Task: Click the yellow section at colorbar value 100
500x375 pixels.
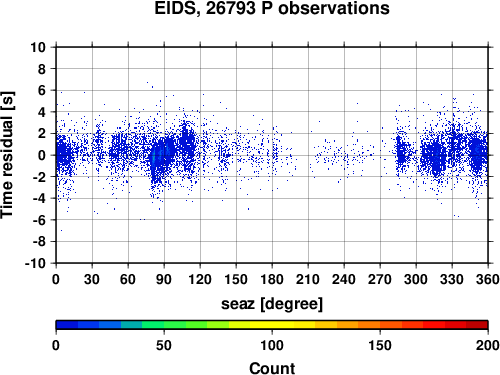Action: [272, 325]
